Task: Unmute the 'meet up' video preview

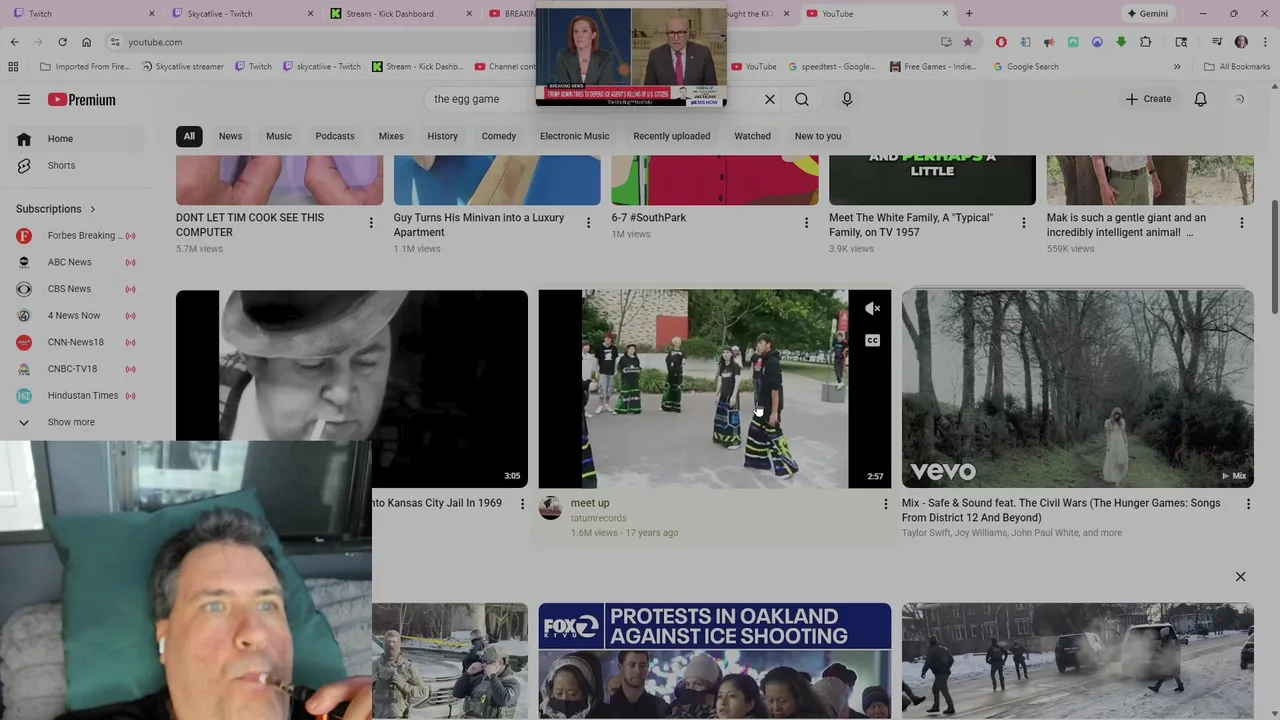Action: 872,309
